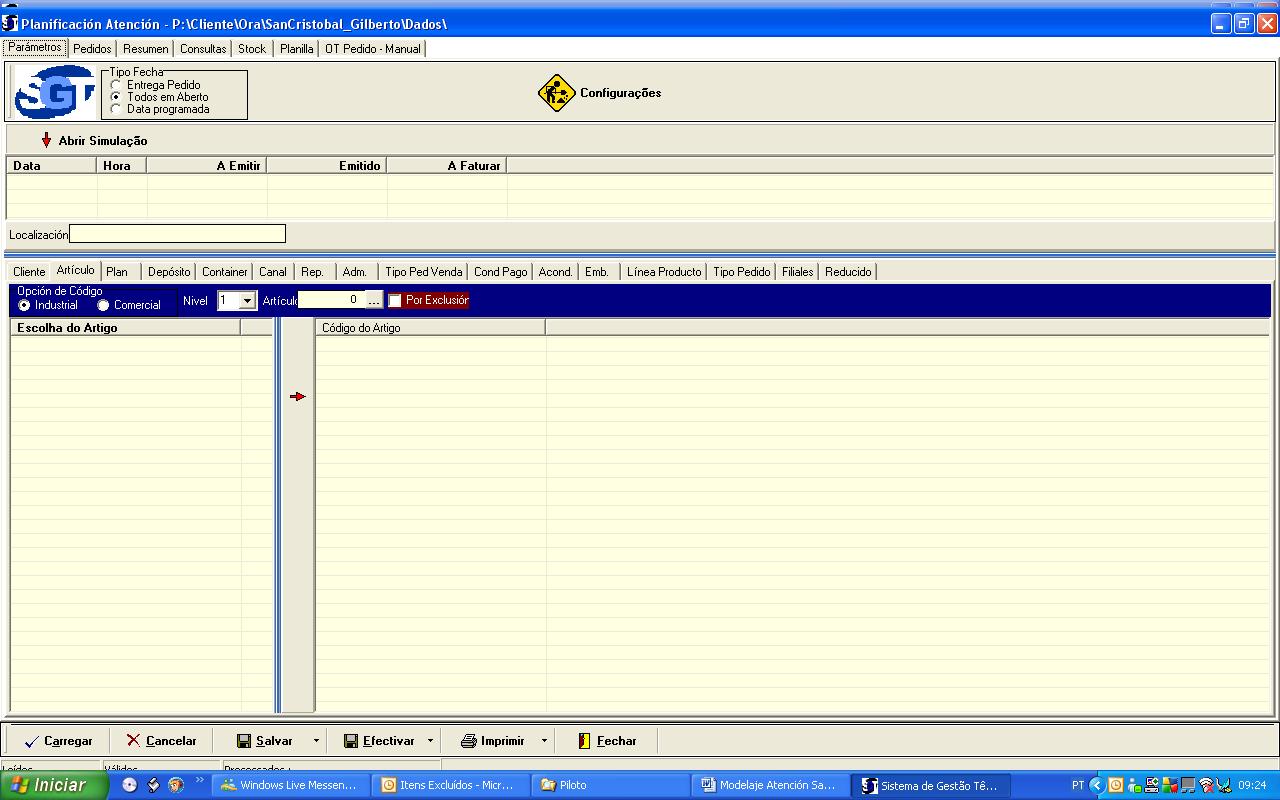Image resolution: width=1280 pixels, height=800 pixels.
Task: Click the Windows Iniciar start button
Action: tap(54, 785)
